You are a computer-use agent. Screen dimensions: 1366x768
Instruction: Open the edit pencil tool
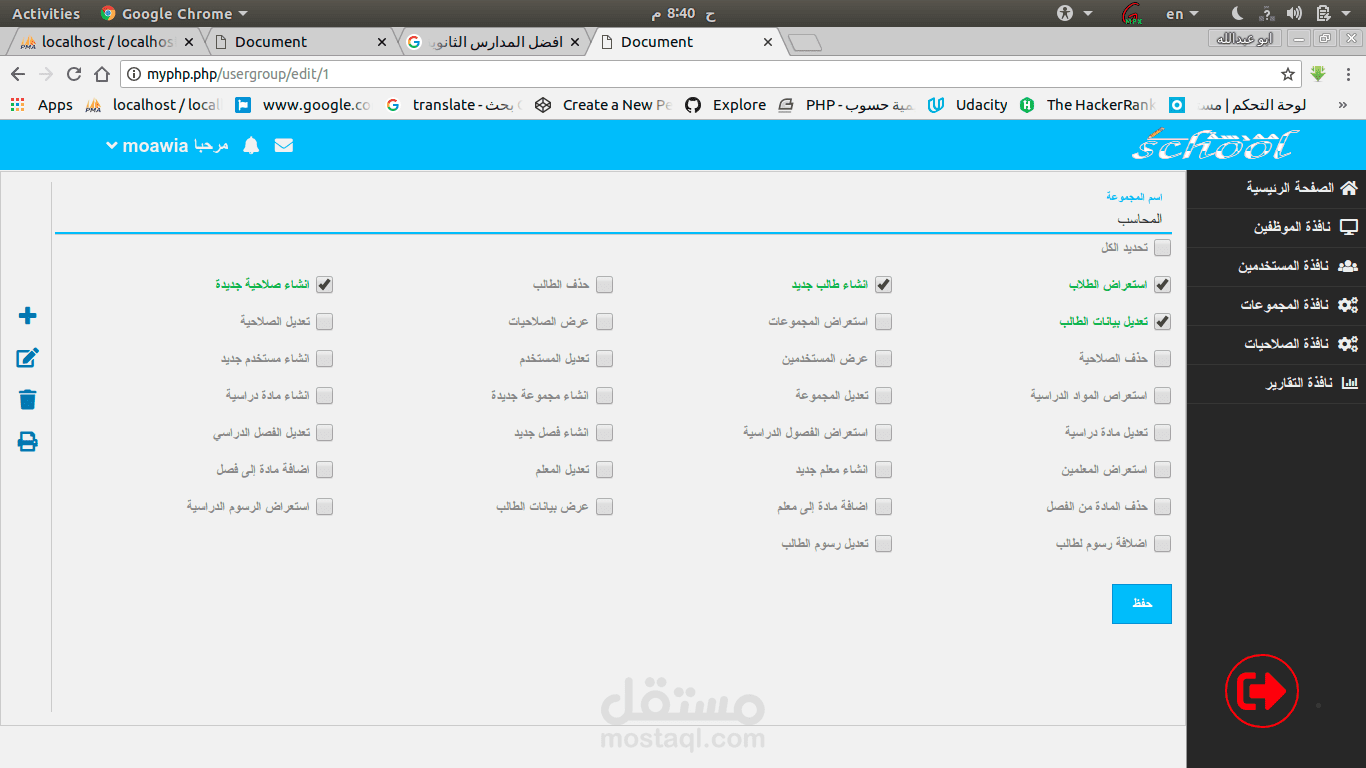[x=26, y=357]
